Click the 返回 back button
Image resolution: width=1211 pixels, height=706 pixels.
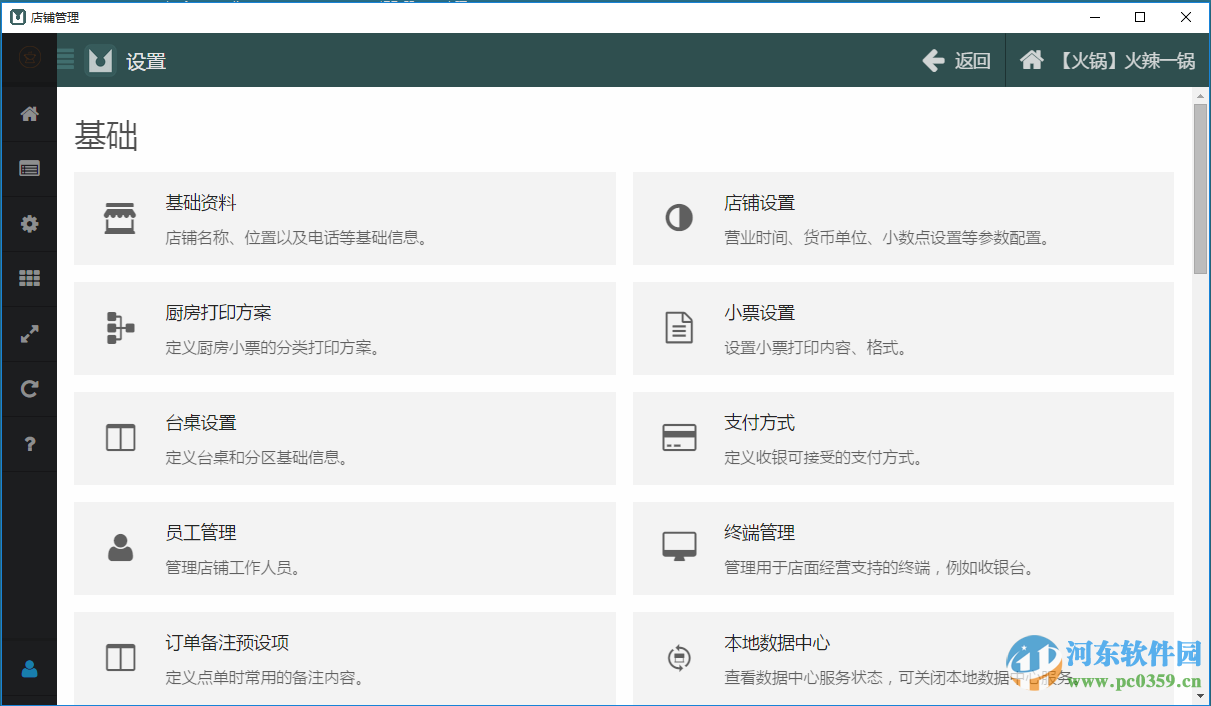956,60
